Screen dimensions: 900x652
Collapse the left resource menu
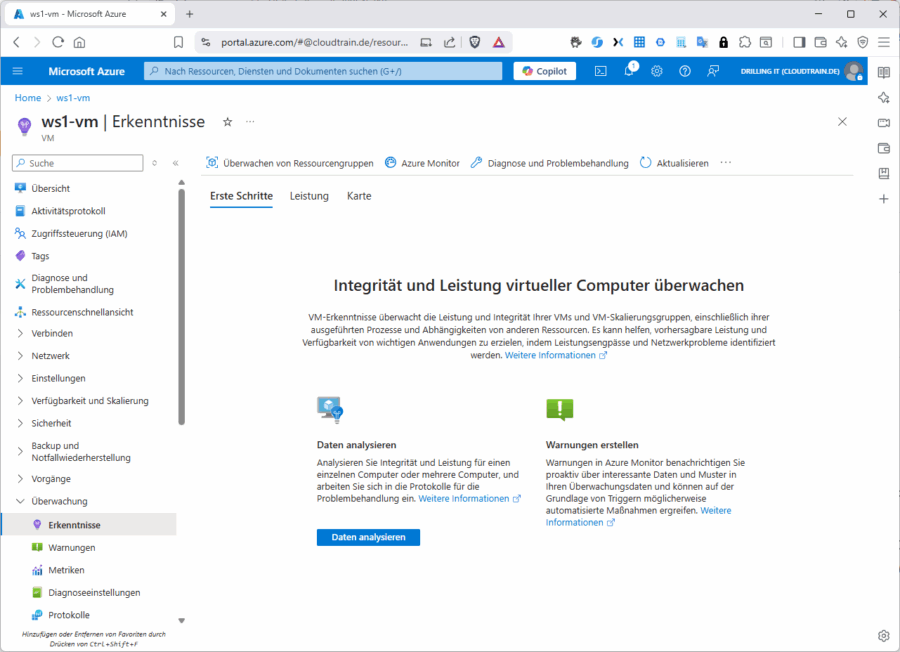[x=176, y=163]
